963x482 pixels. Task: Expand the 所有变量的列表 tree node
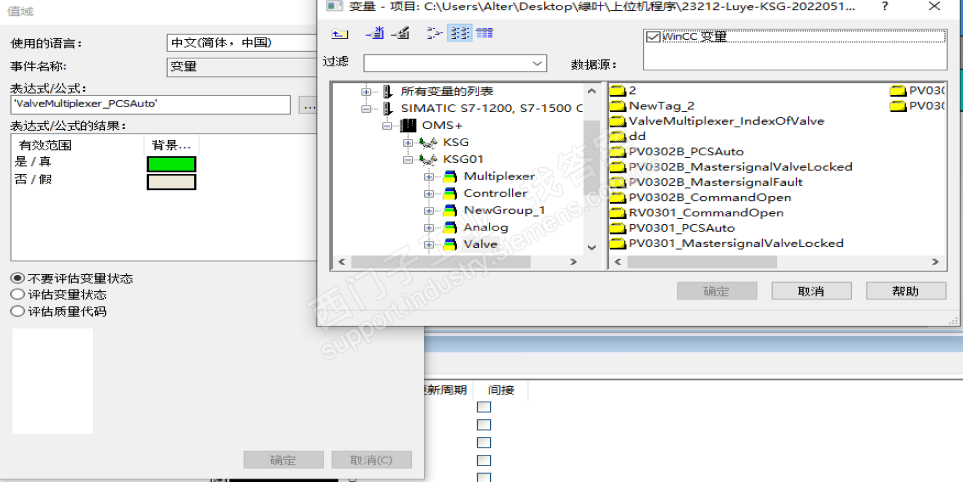[x=367, y=91]
